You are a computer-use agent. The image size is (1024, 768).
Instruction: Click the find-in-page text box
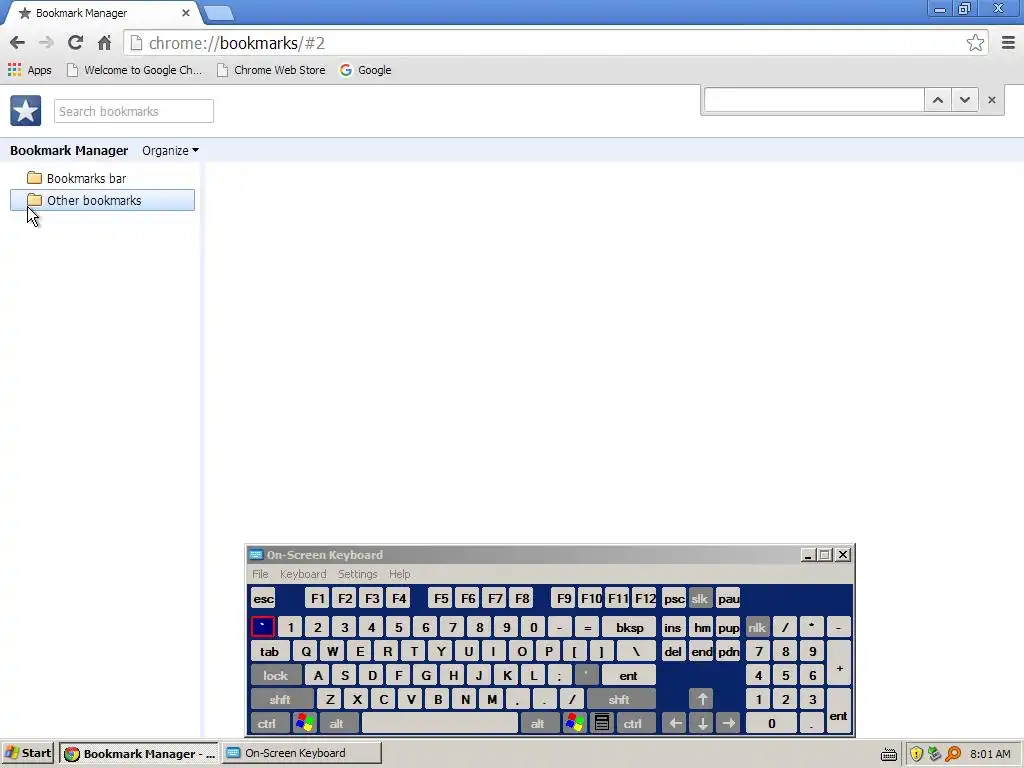pos(814,100)
